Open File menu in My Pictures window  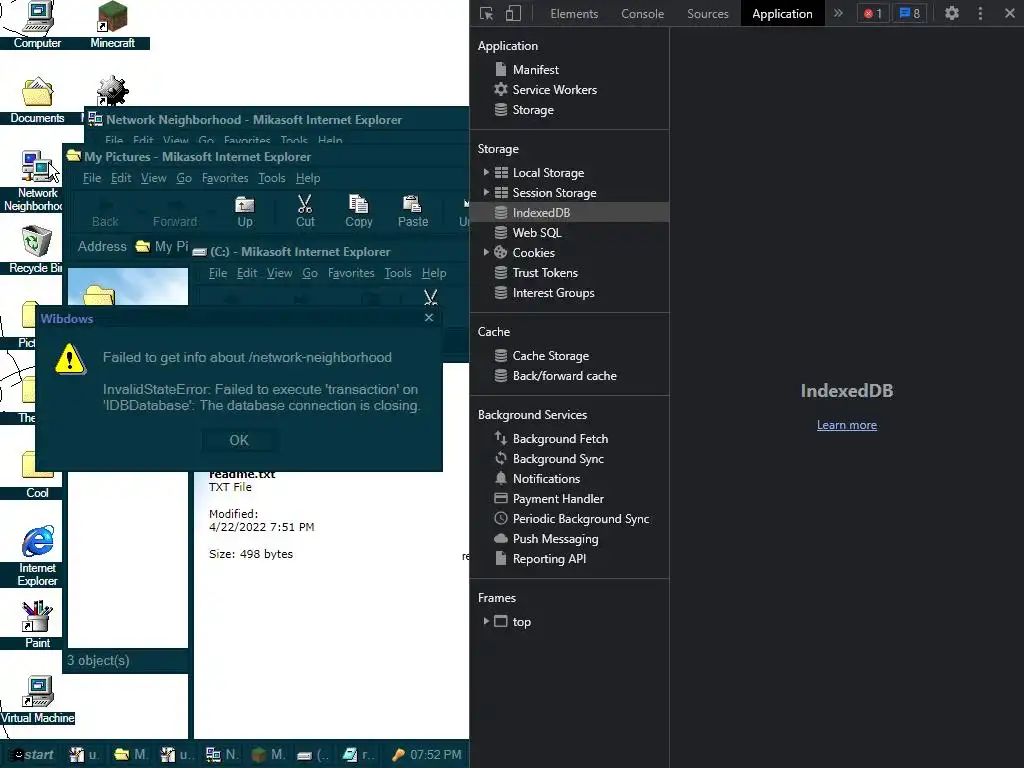coord(91,178)
